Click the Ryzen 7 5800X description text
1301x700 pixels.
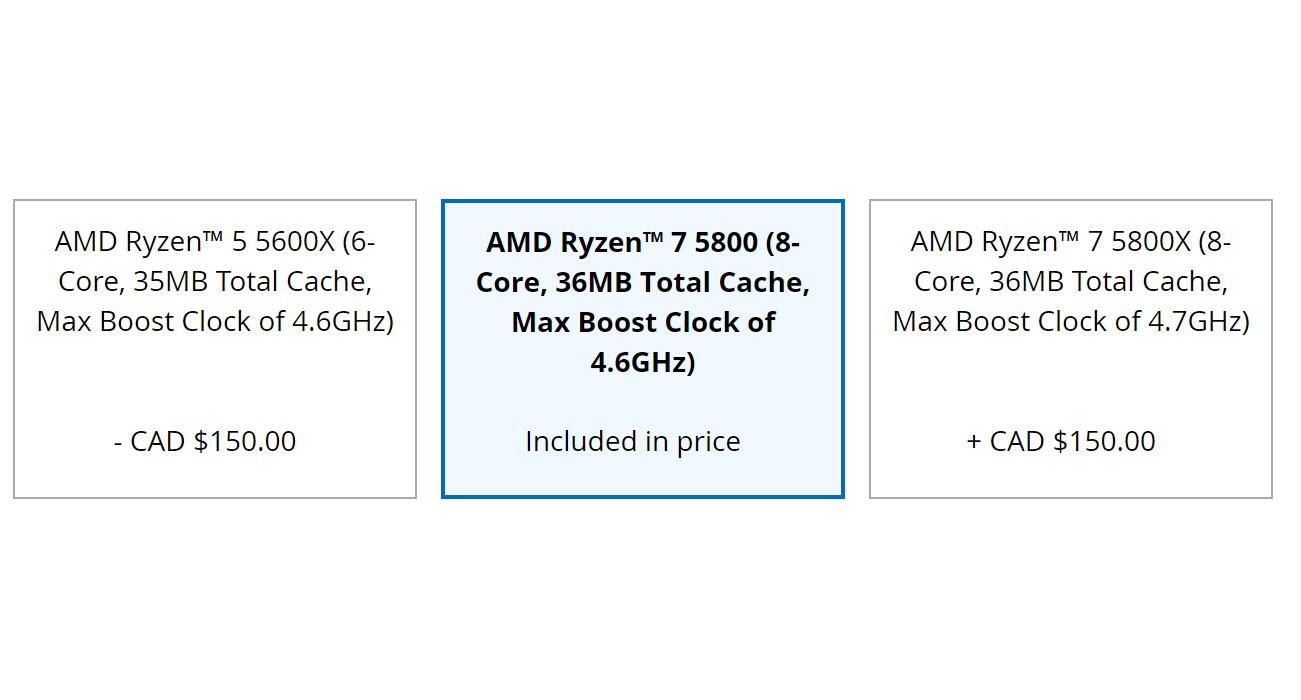tap(1072, 281)
